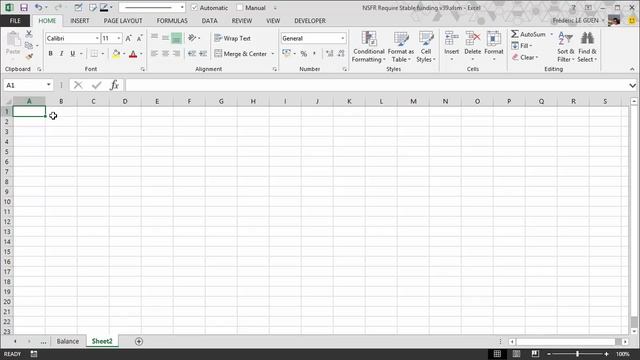This screenshot has height=360, width=640.
Task: Switch to Page Layout view in status bar
Action: (516, 354)
